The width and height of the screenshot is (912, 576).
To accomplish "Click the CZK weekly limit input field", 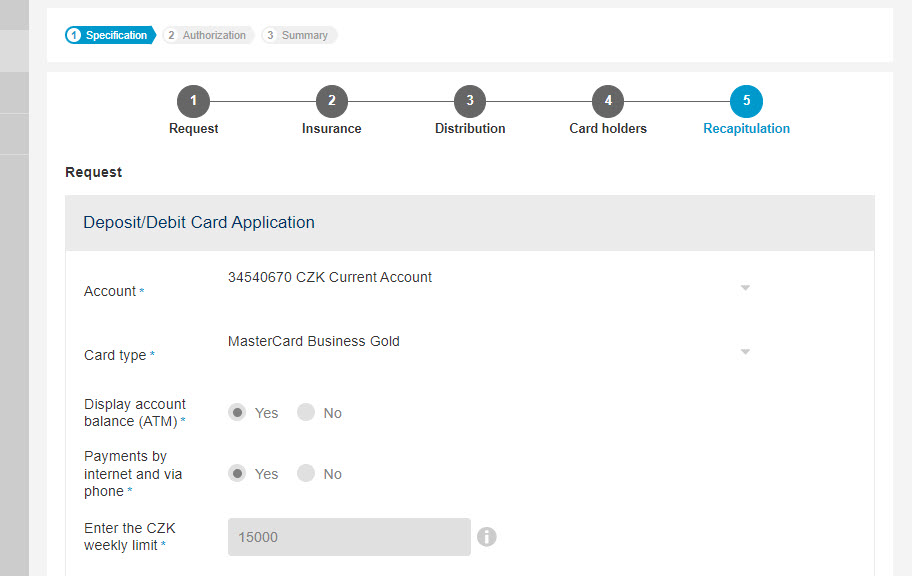I will (349, 537).
